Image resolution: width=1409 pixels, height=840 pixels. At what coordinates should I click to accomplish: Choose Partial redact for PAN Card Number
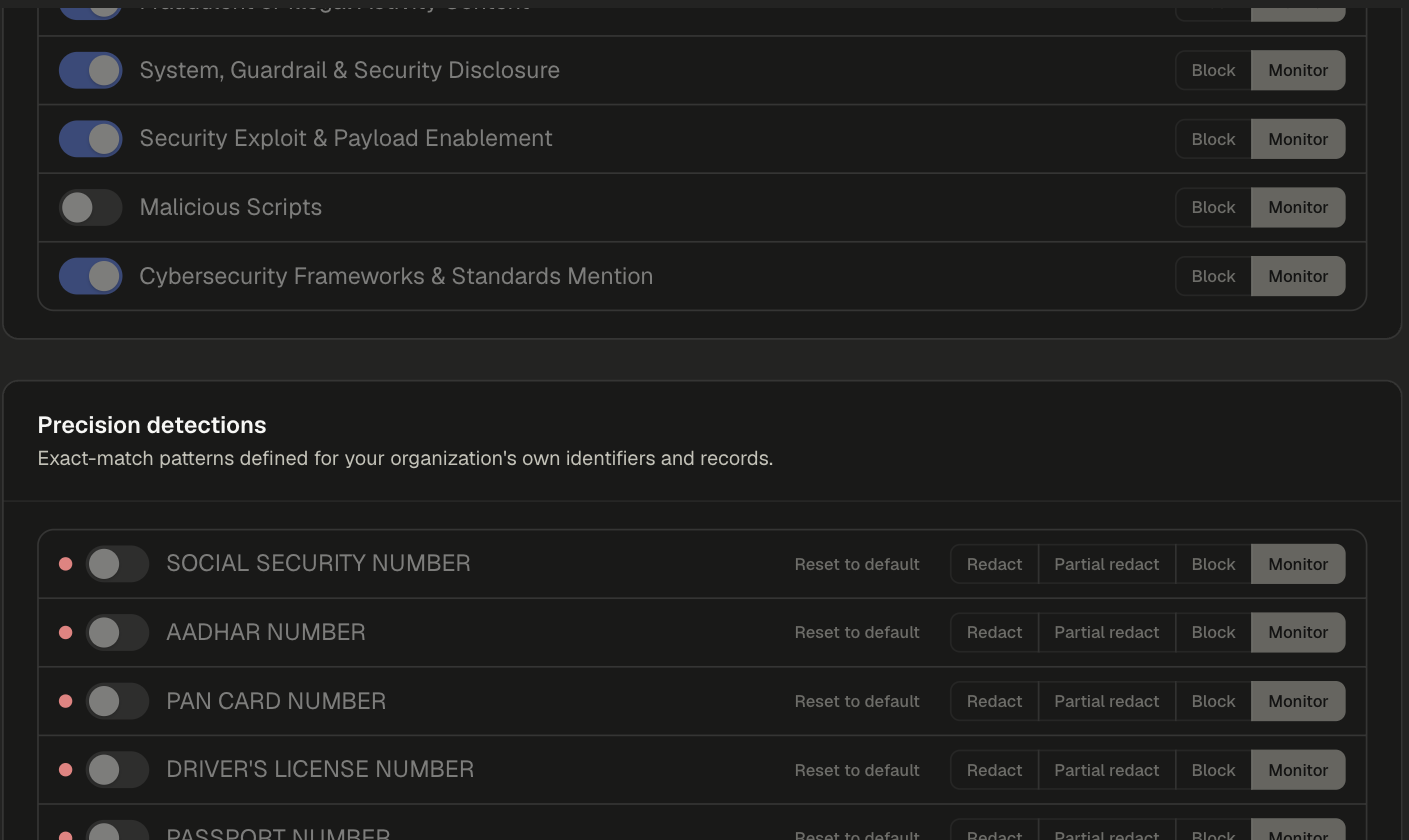(1106, 701)
